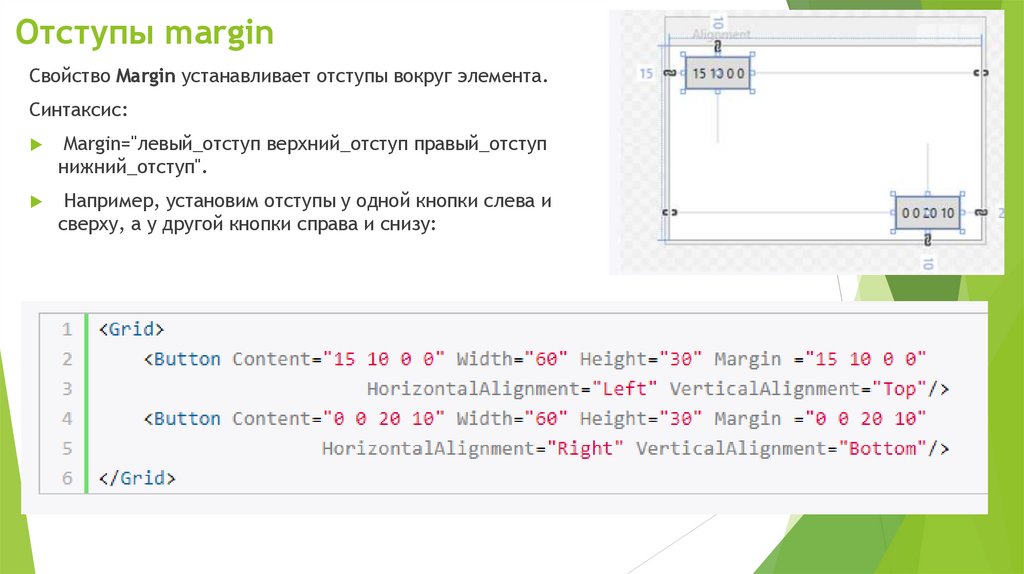Click the Content value "0 0 20 10" in code line 4
Viewport: 1024px width, 574px height.
tap(384, 419)
